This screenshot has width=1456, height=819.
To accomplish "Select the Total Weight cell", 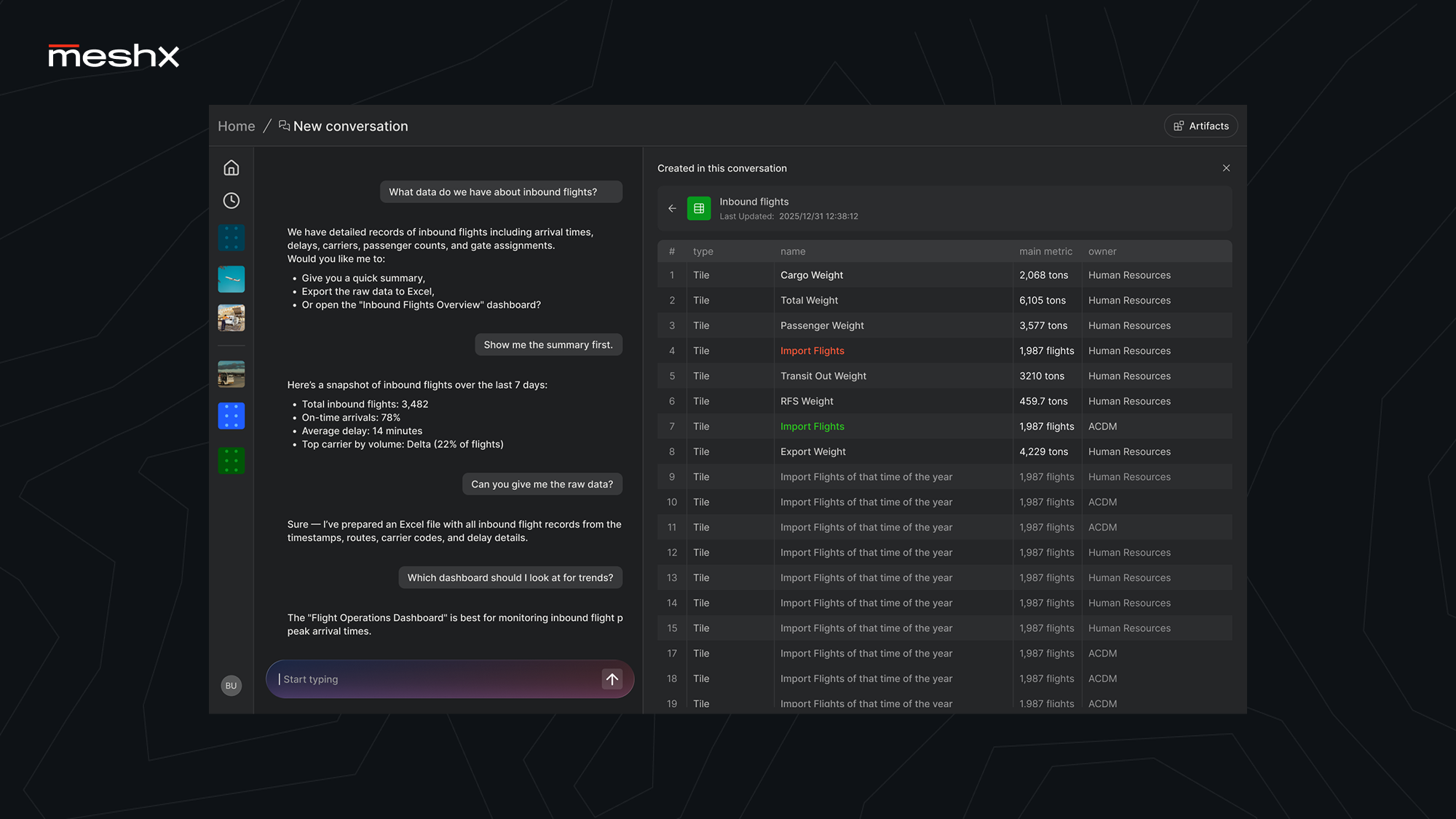I will coord(809,301).
